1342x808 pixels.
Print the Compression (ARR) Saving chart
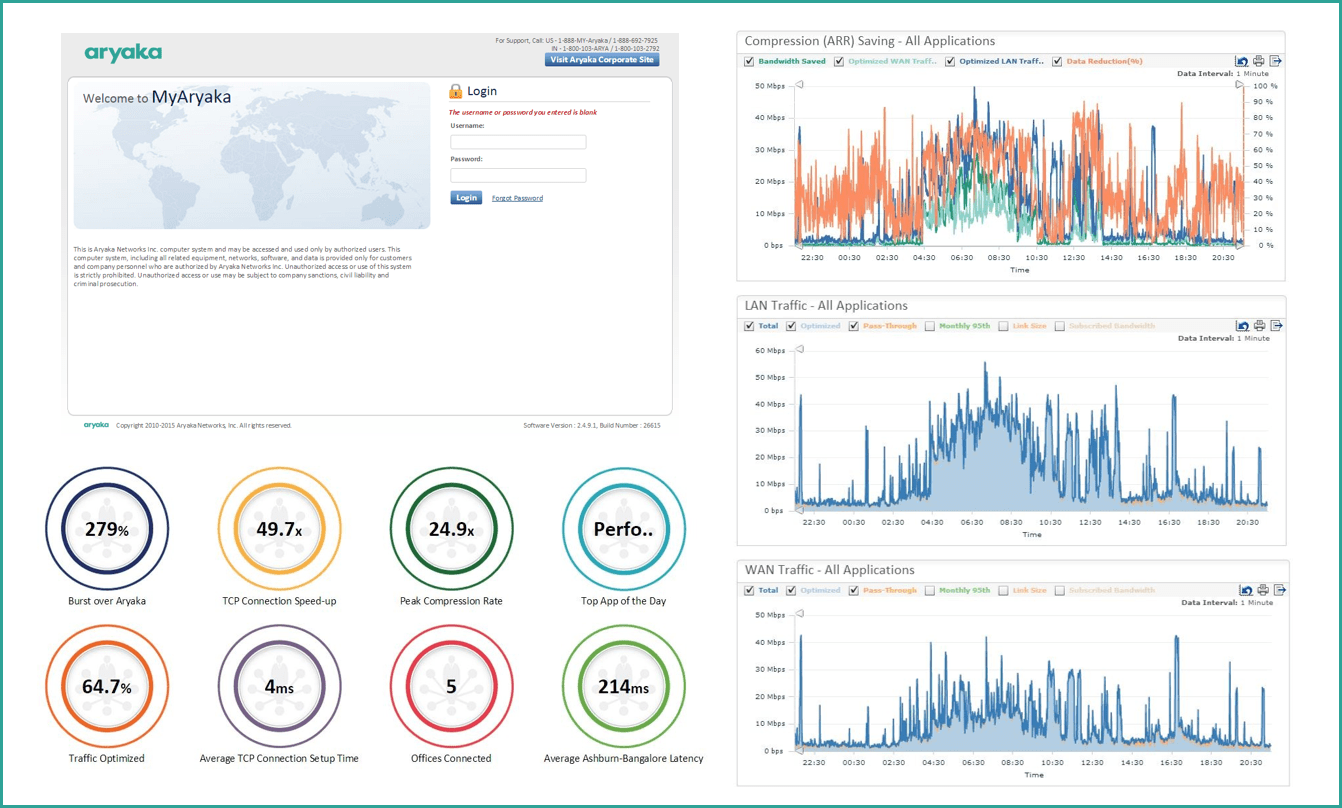click(x=1259, y=62)
